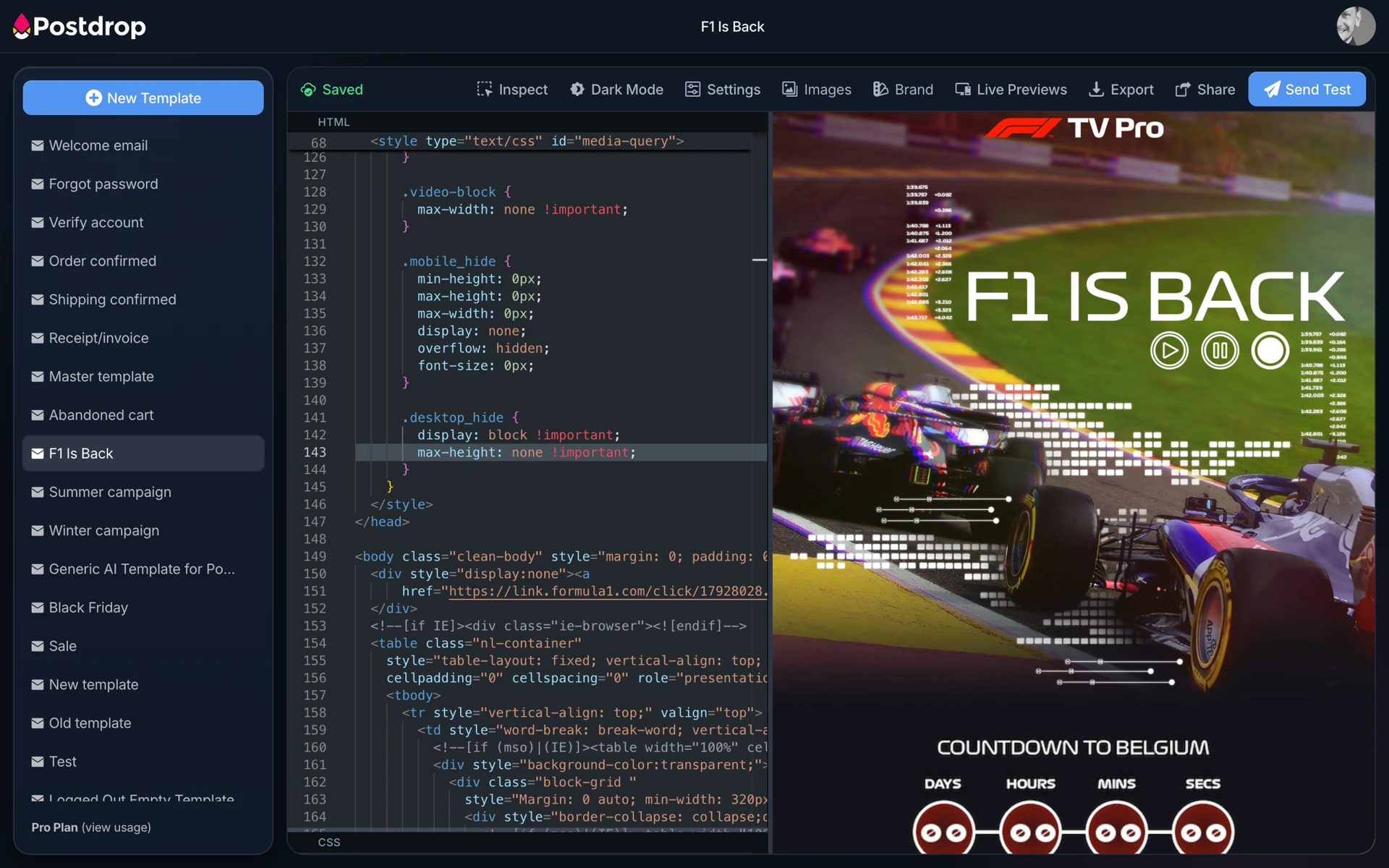The image size is (1389, 868).
Task: Click the paper plane icon in Send Test
Action: (1272, 90)
